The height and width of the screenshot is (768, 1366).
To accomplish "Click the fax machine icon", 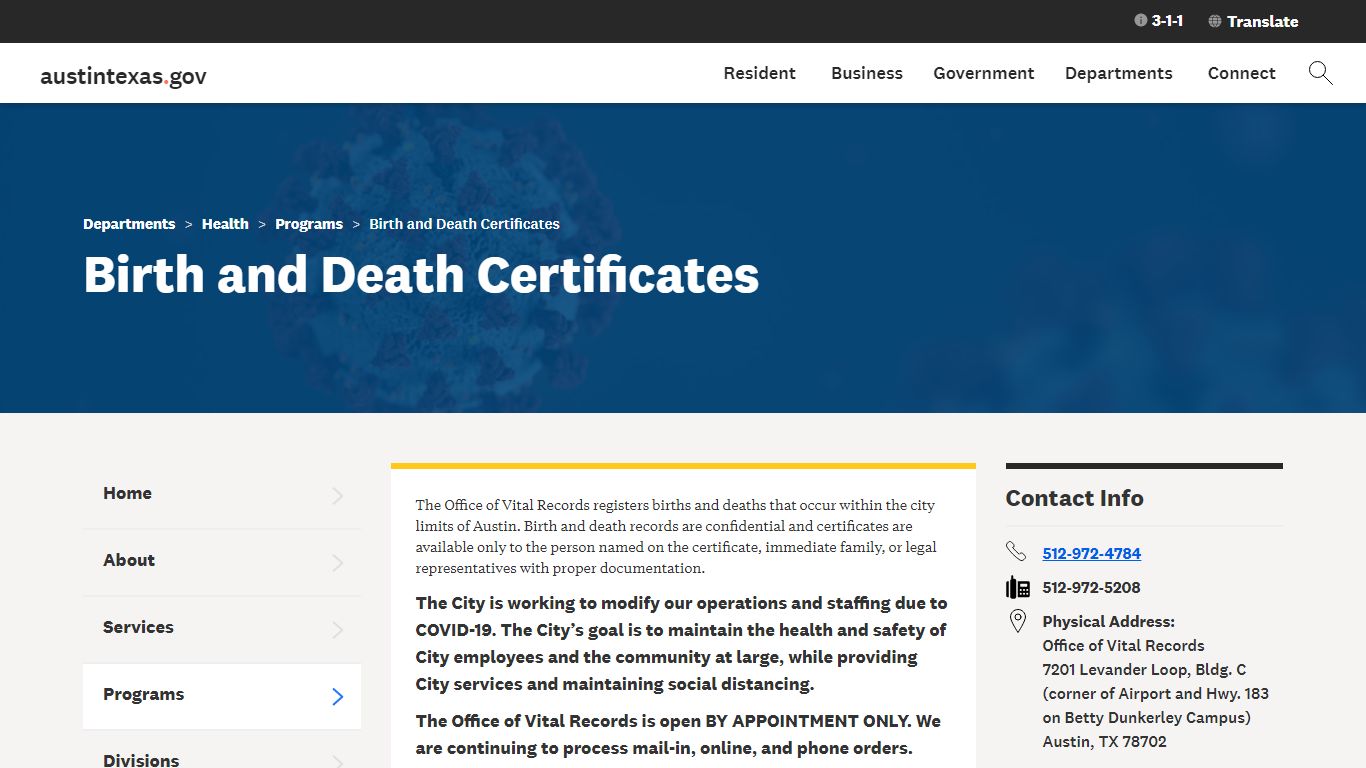I will coord(1017,587).
